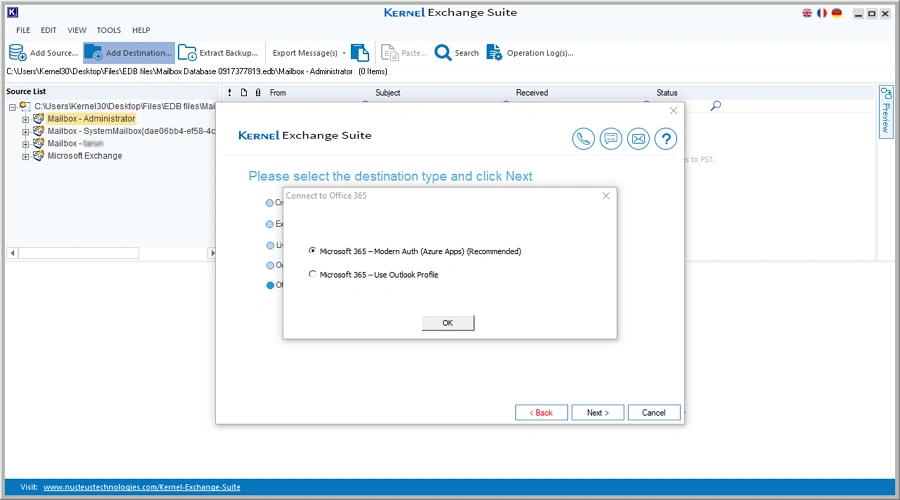Click the phone contact icon in the wizard
Screen dimensions: 900x500
click(x=583, y=139)
